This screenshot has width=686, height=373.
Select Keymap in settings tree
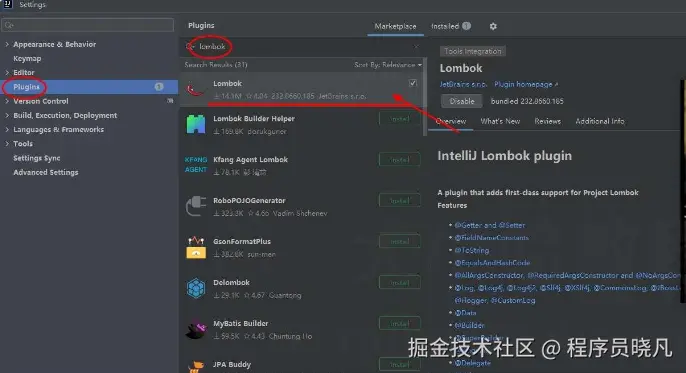27,58
